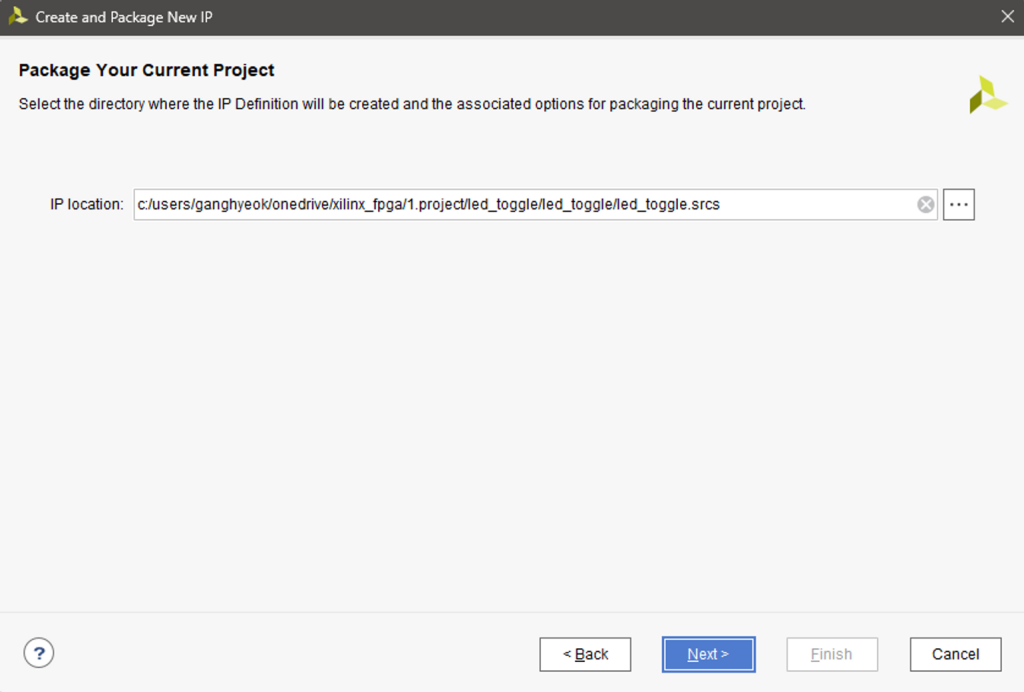This screenshot has width=1024, height=692.
Task: Click the description text about IP Definition directory
Action: point(411,104)
